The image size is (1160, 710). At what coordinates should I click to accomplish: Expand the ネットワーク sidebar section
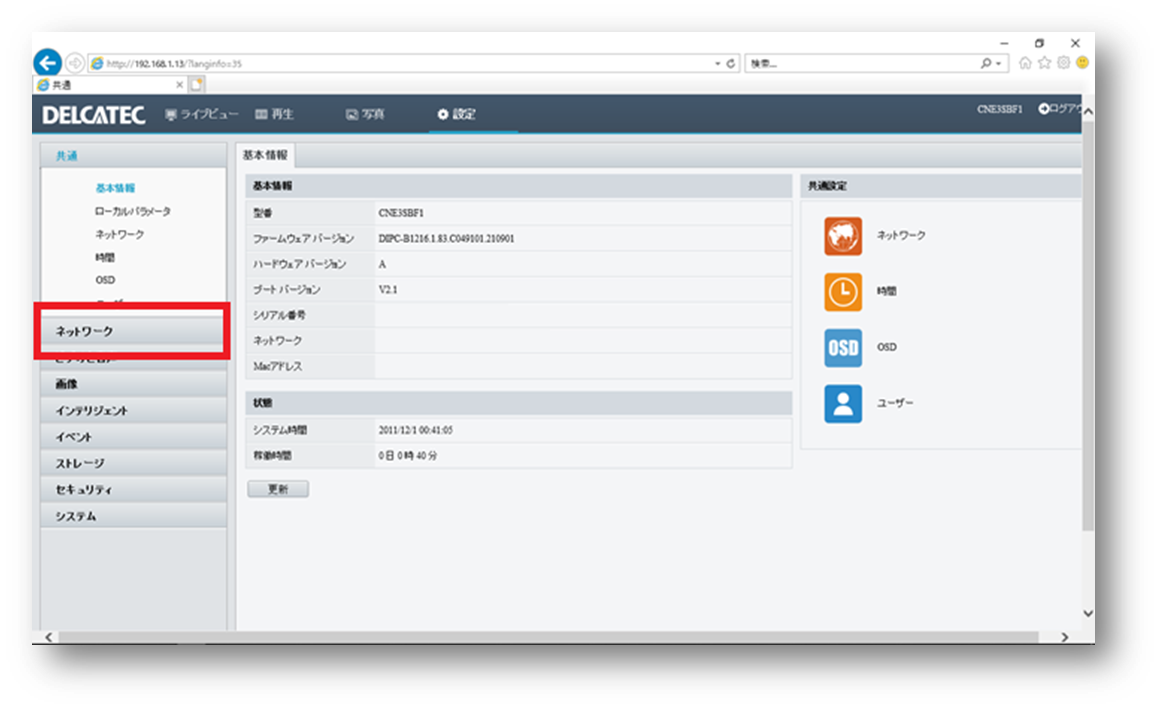coord(133,331)
